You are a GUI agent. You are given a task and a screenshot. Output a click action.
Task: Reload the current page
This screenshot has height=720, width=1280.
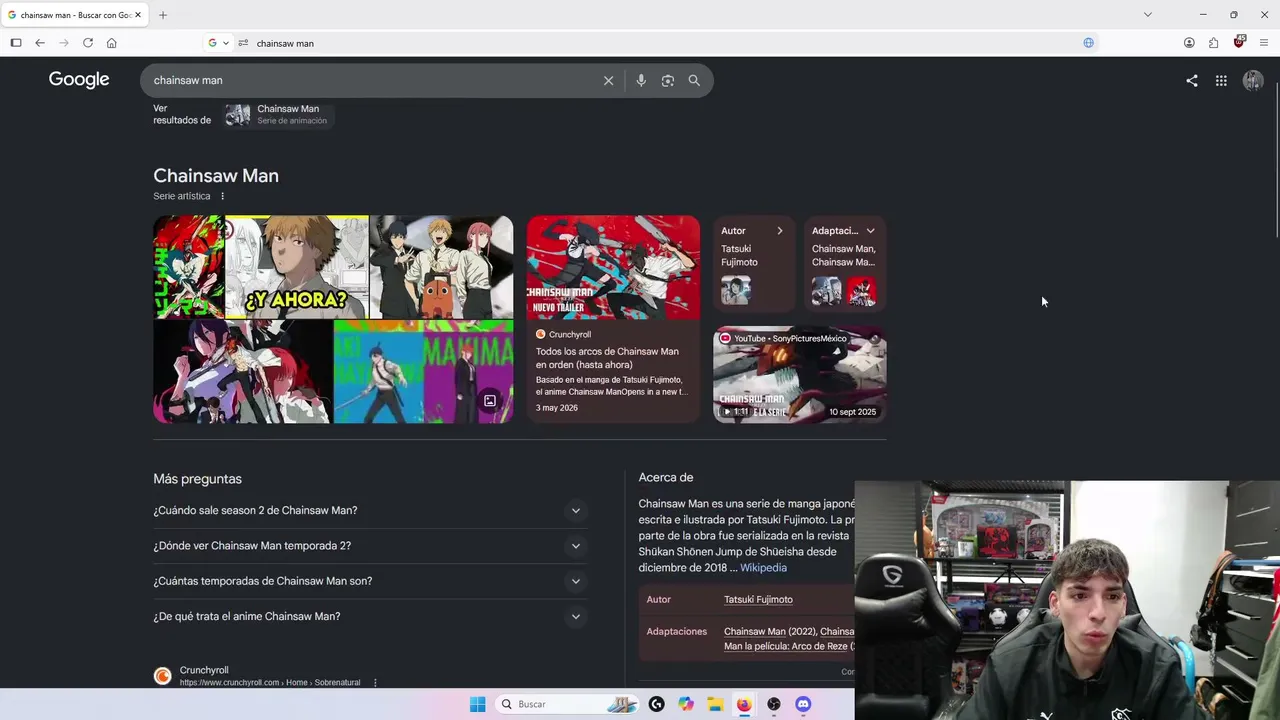(x=88, y=43)
